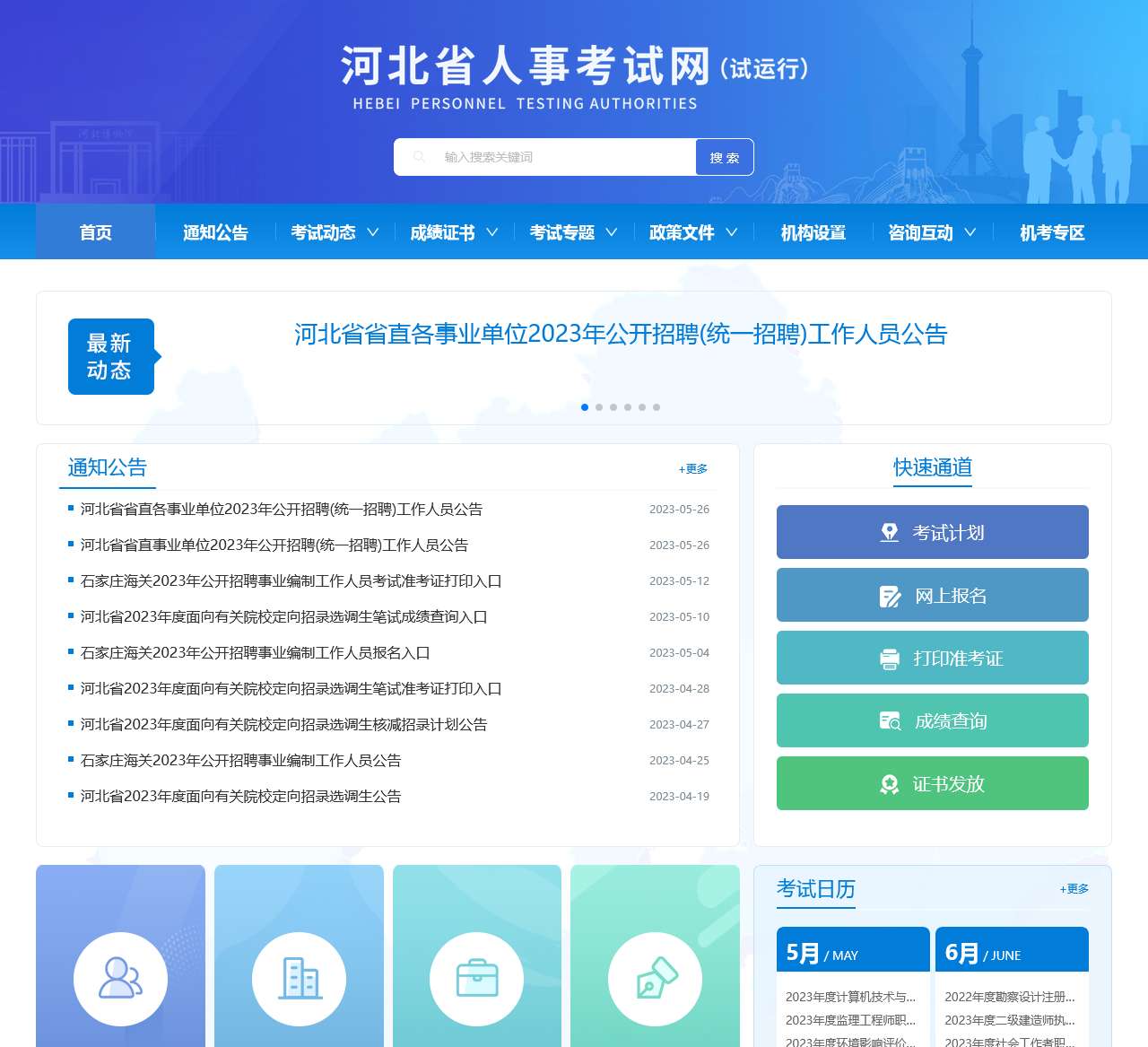Click 更多 beside 考试日历
The width and height of the screenshot is (1148, 1047).
[1073, 889]
